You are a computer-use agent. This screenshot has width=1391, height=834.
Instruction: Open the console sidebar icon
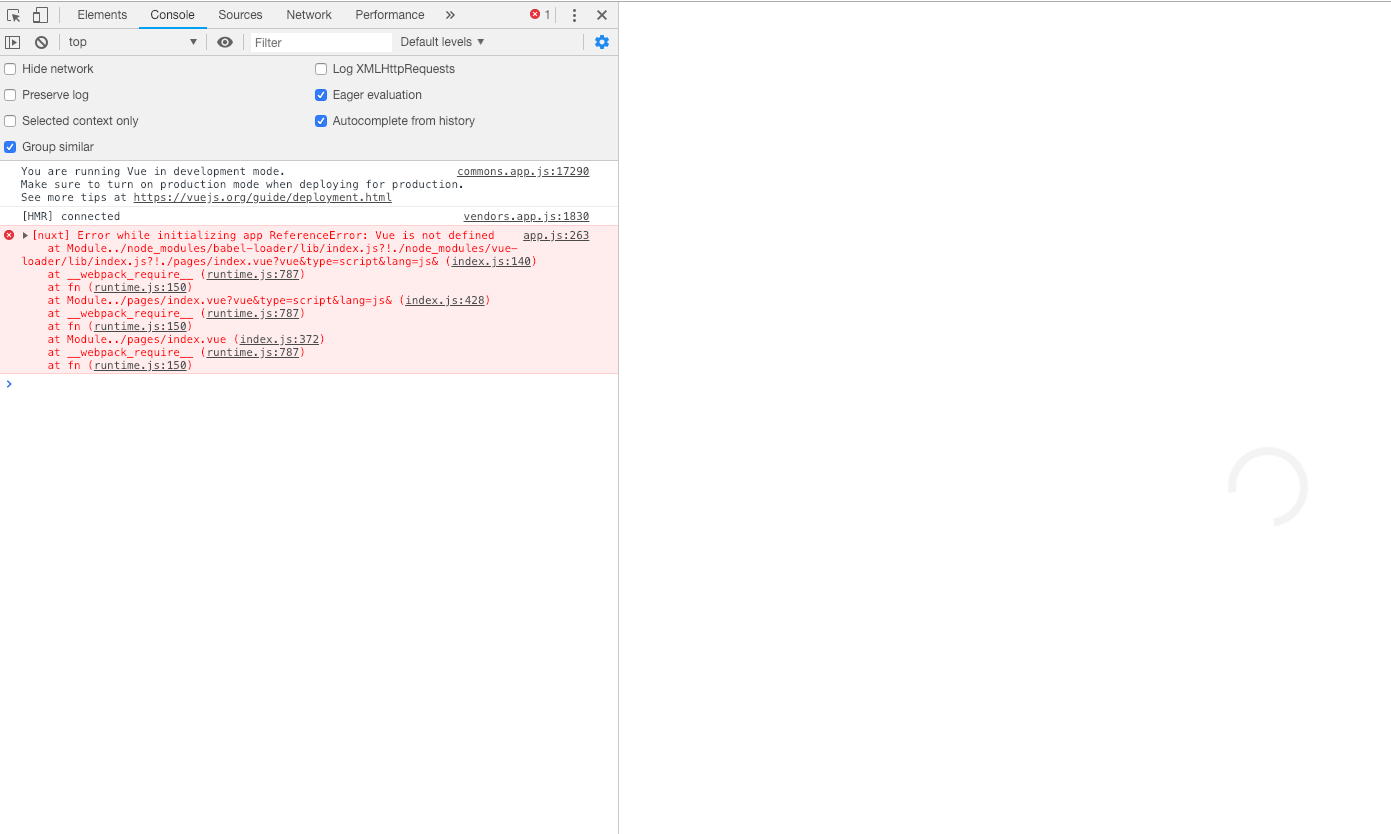pos(12,42)
